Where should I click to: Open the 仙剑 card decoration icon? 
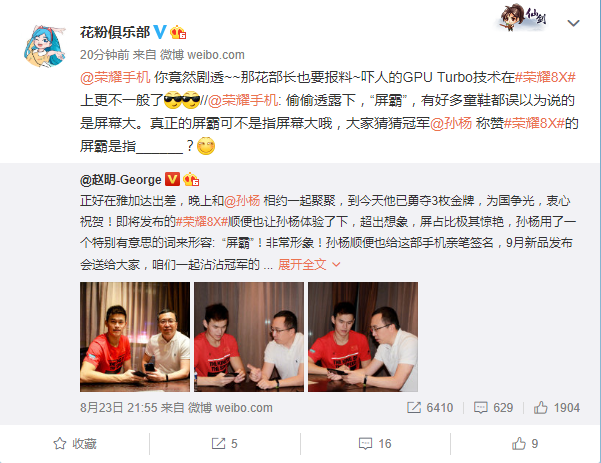click(x=523, y=17)
